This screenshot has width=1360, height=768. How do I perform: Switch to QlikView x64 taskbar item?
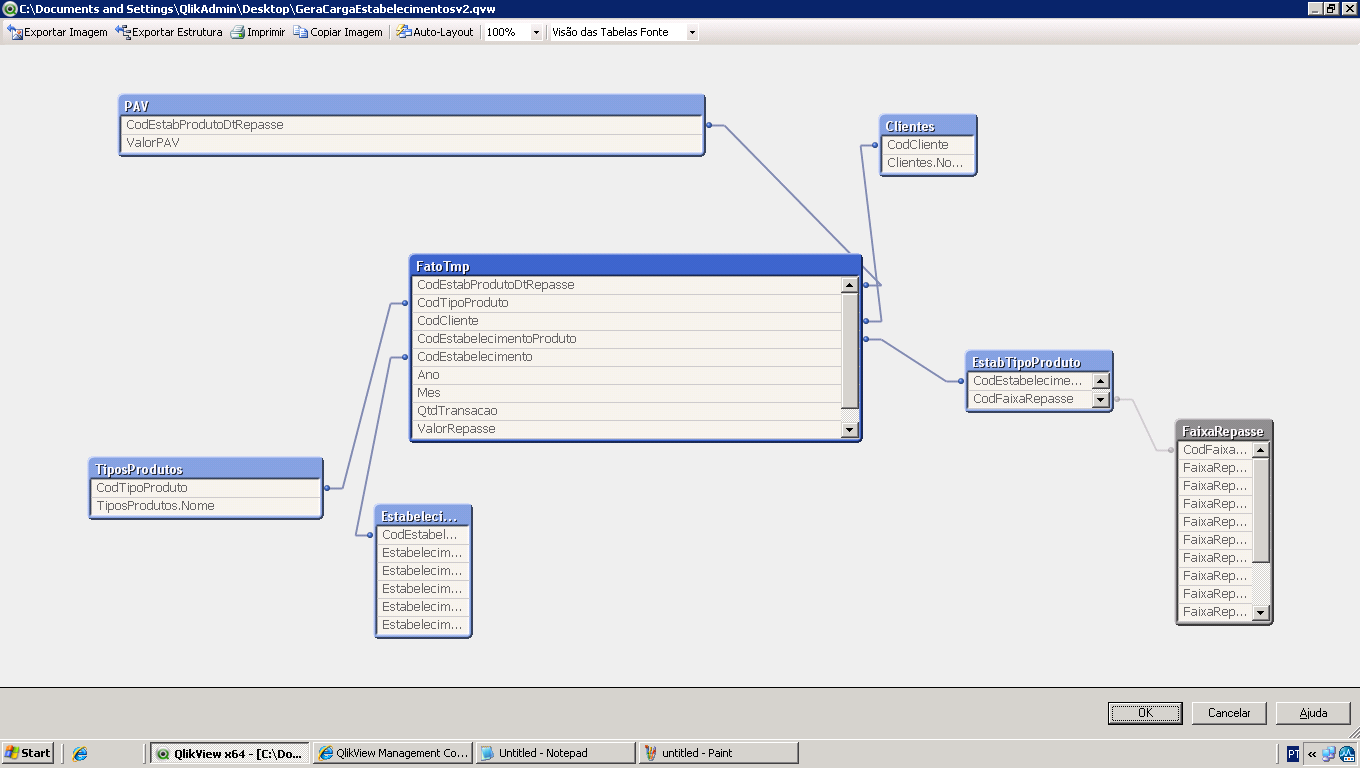(x=229, y=753)
